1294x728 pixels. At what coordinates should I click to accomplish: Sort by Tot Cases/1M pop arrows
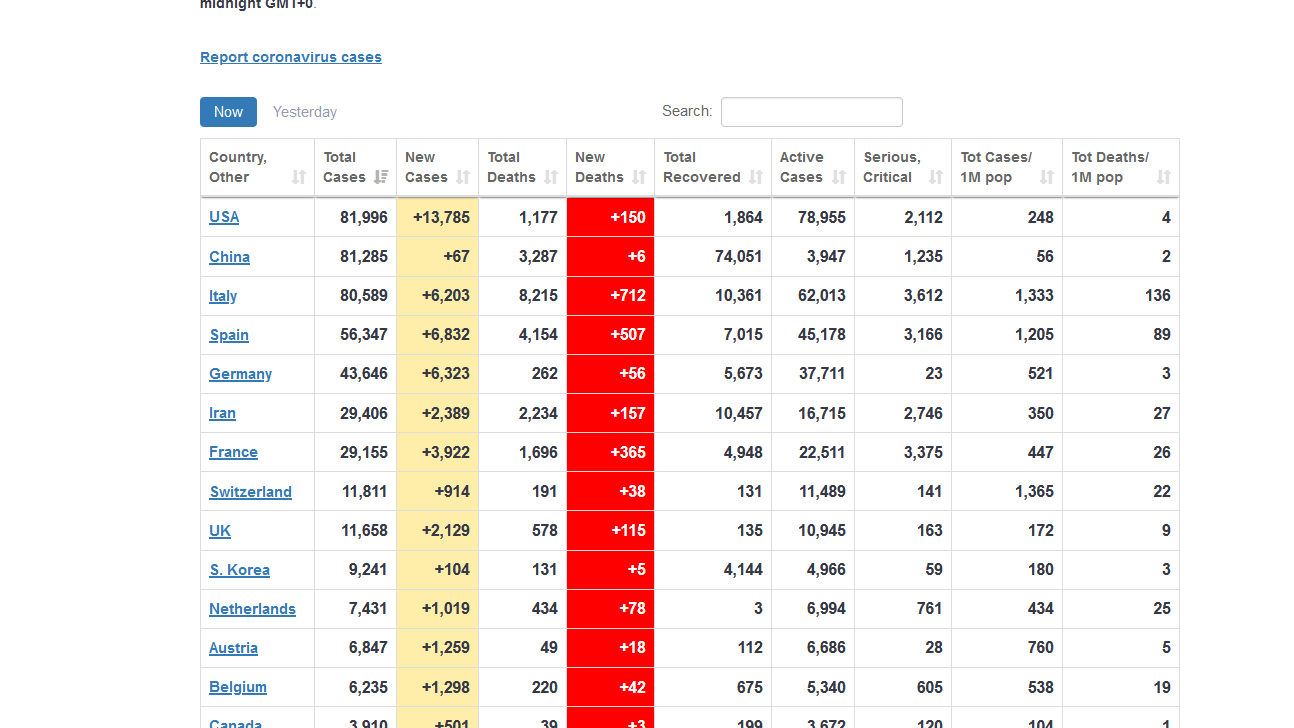pyautogui.click(x=1047, y=177)
